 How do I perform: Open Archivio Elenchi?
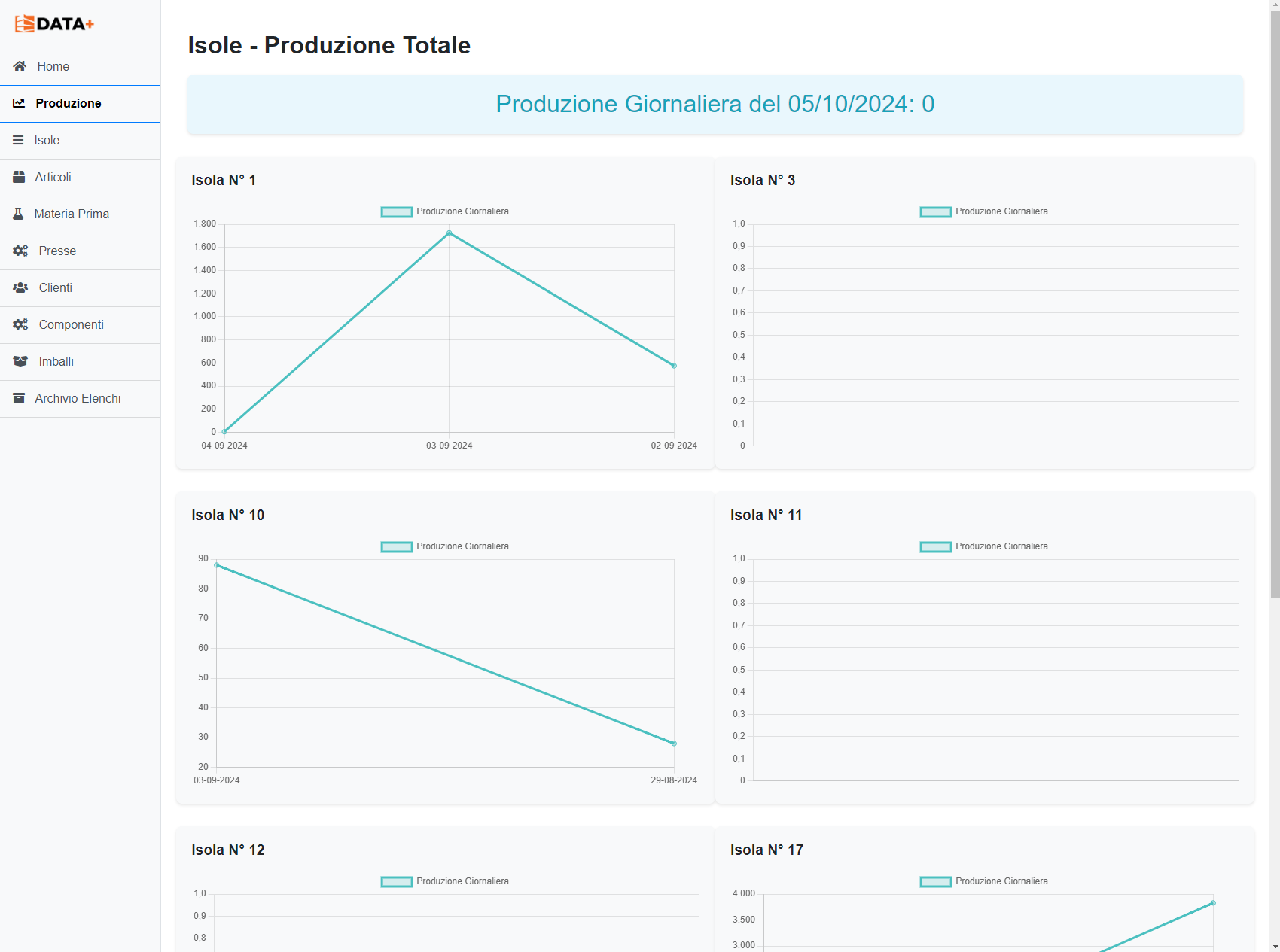point(80,398)
